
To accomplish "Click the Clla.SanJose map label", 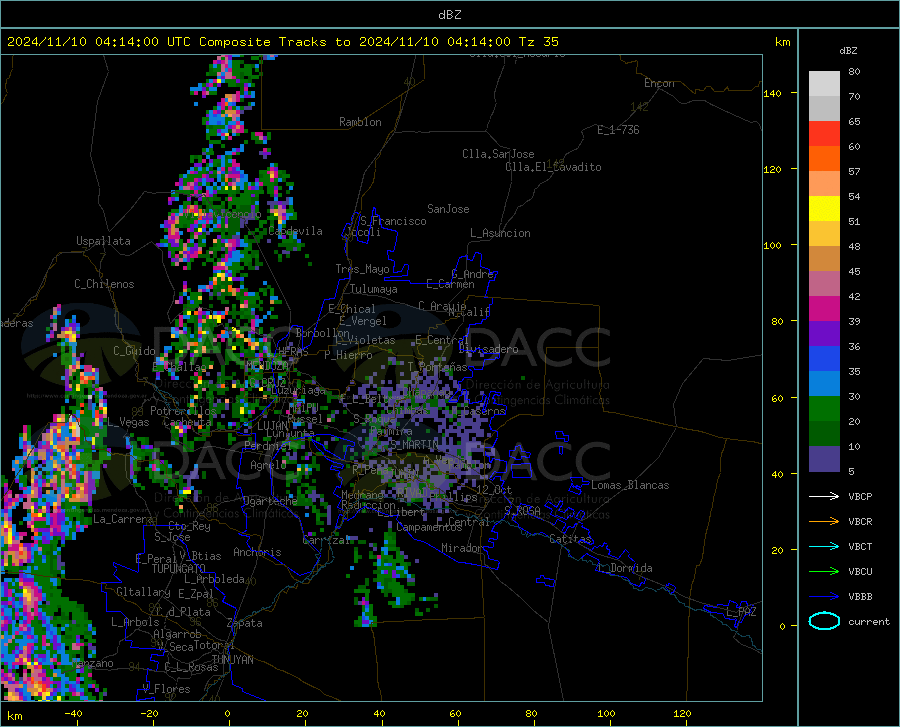I will (498, 154).
